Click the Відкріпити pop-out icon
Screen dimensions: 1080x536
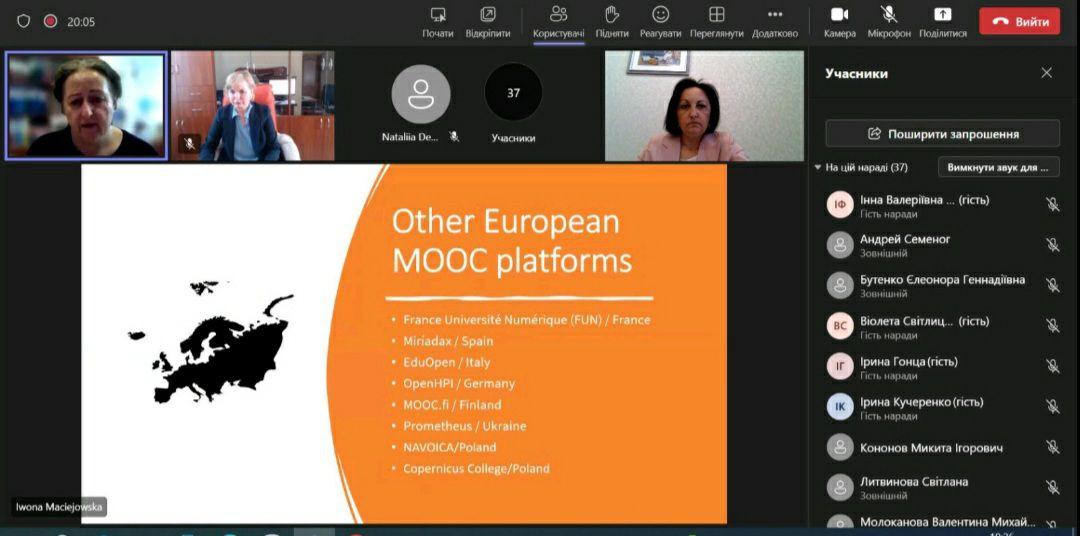coord(488,14)
